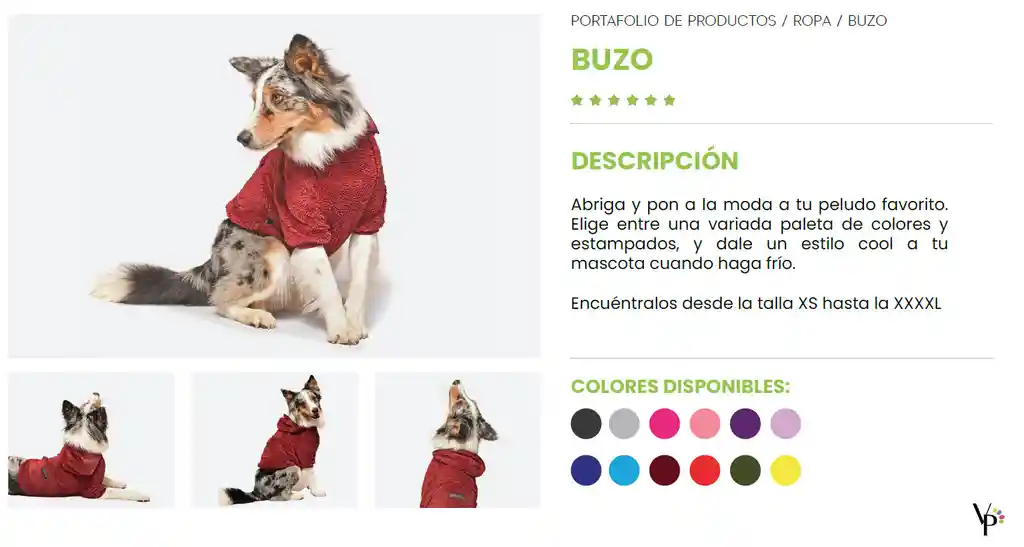Select the navy blue color swatch

coord(586,470)
